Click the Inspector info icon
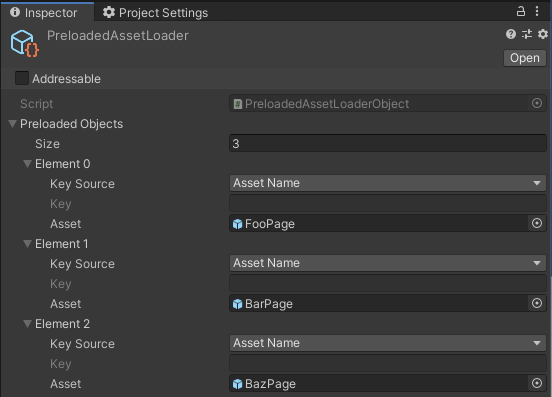Viewport: 552px width, 397px height. point(15,12)
